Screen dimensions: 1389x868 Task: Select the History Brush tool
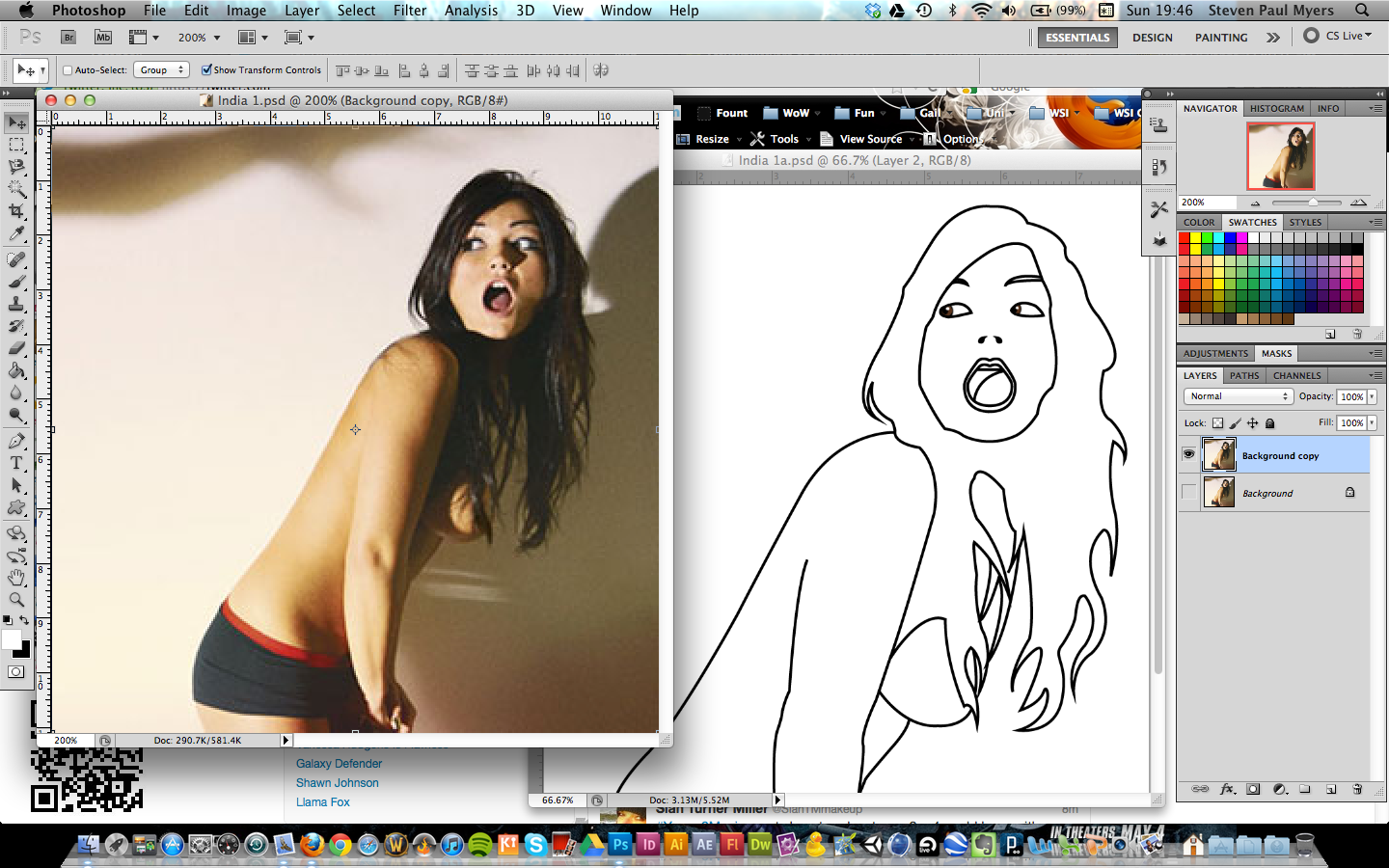16,326
